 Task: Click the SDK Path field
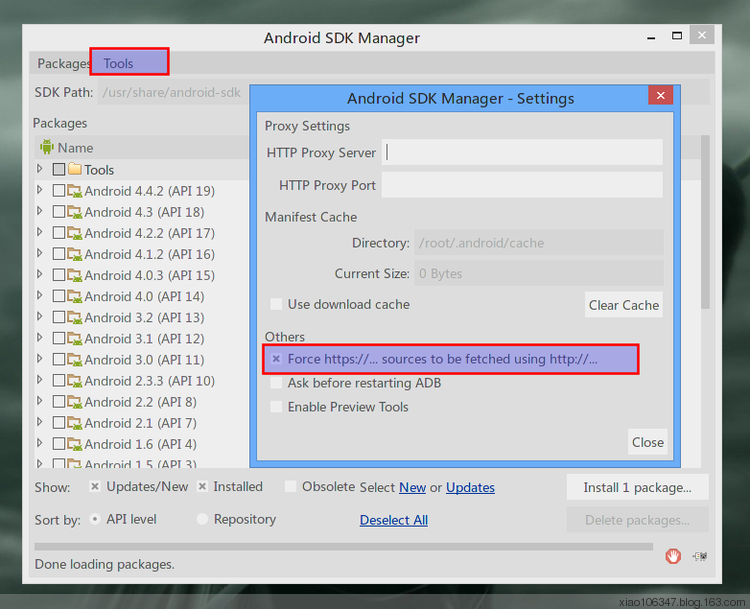tap(174, 92)
